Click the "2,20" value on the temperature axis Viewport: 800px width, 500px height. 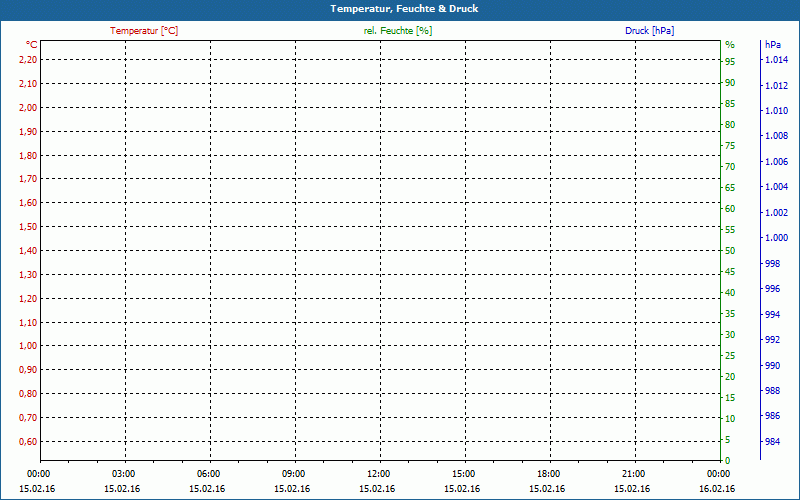tap(28, 60)
